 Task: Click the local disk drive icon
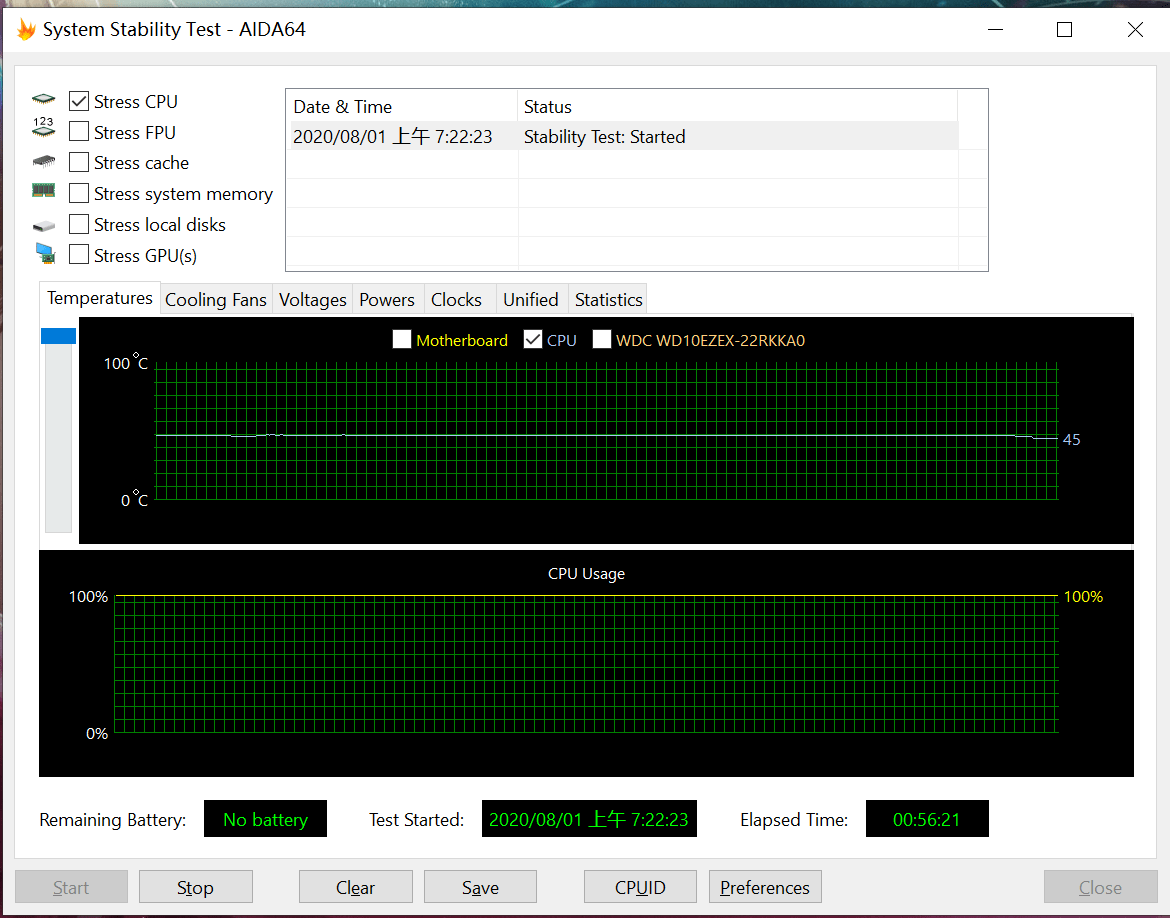(x=43, y=225)
